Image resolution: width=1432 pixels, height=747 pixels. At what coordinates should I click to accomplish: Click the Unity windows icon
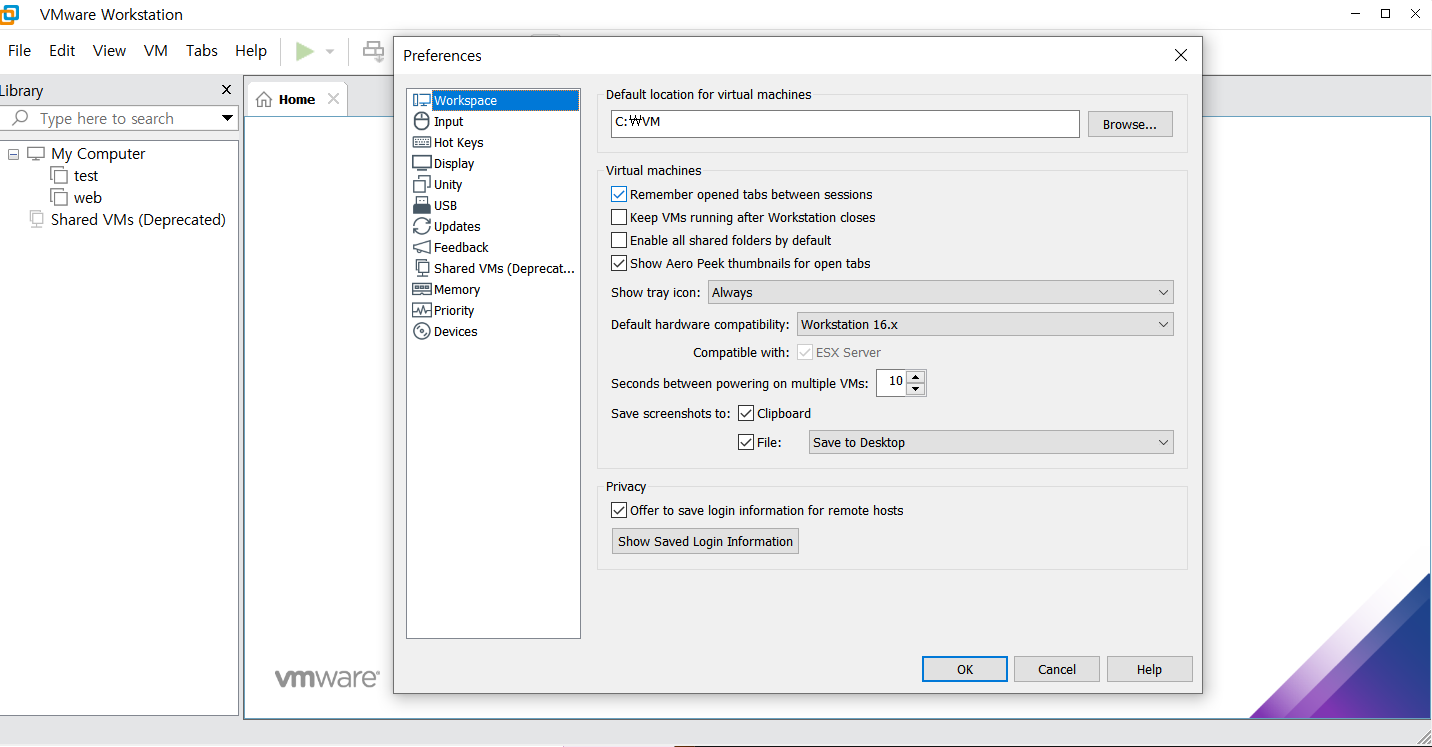[x=421, y=184]
